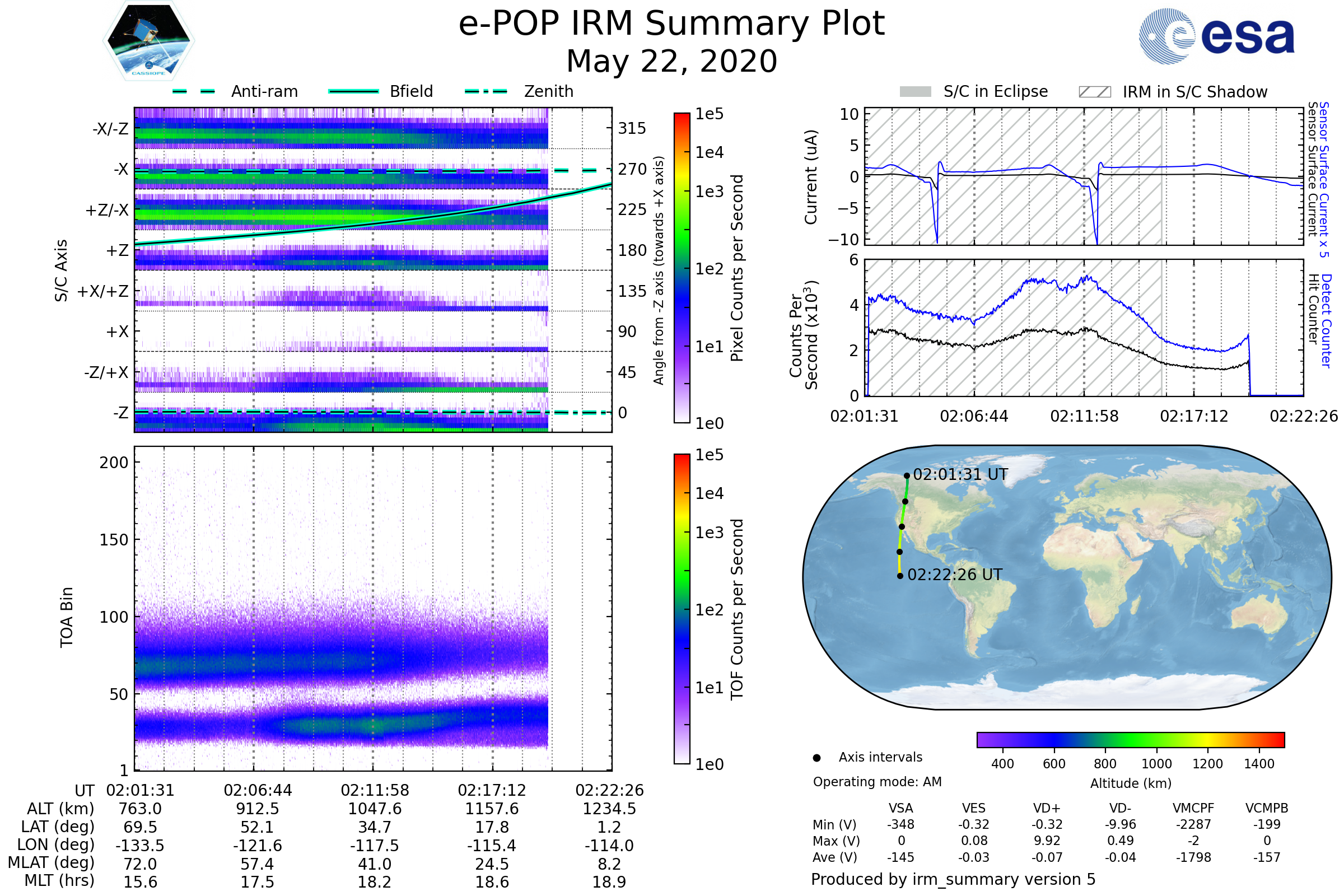Click the Anti-ram dashed line legend marker

194,91
